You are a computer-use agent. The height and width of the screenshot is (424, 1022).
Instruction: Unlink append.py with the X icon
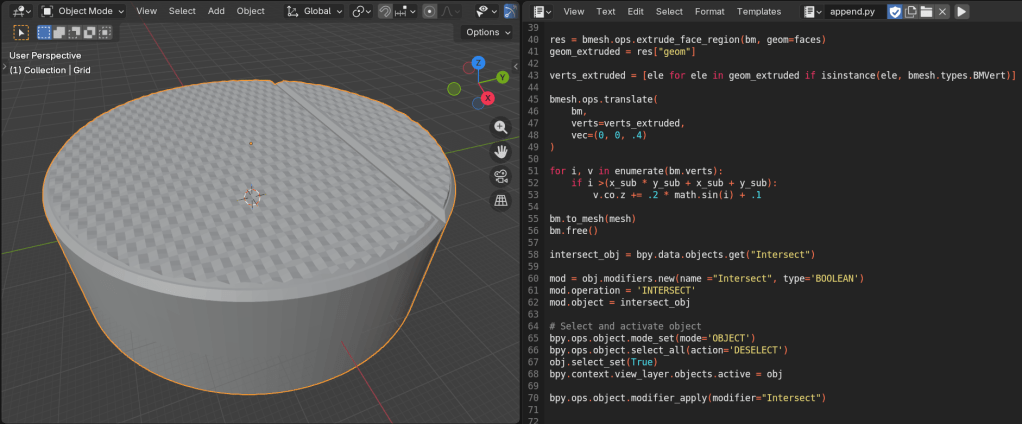click(942, 11)
